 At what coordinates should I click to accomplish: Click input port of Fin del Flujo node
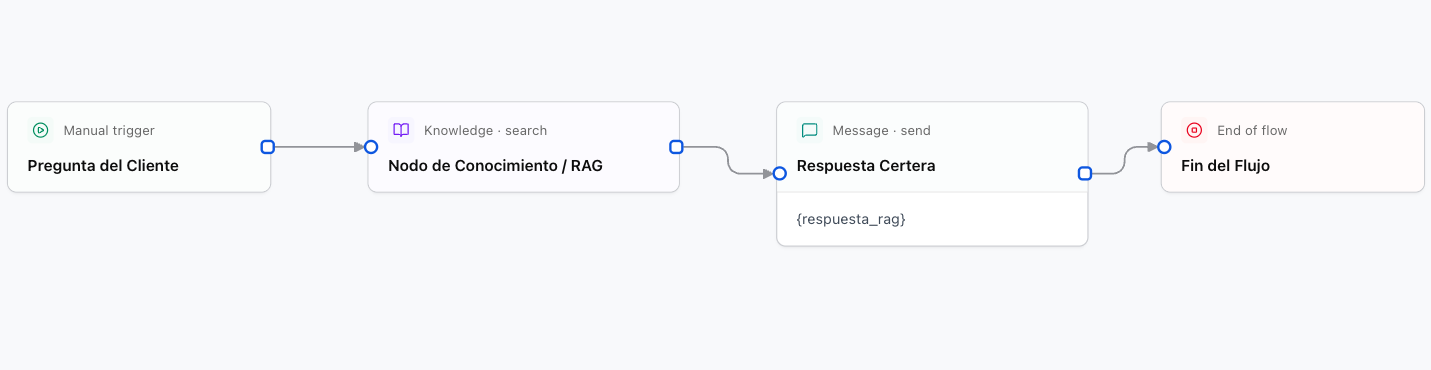pos(1164,147)
